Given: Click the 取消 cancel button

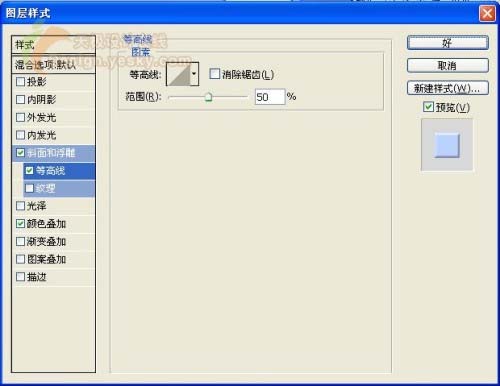Looking at the screenshot, I should pyautogui.click(x=448, y=65).
